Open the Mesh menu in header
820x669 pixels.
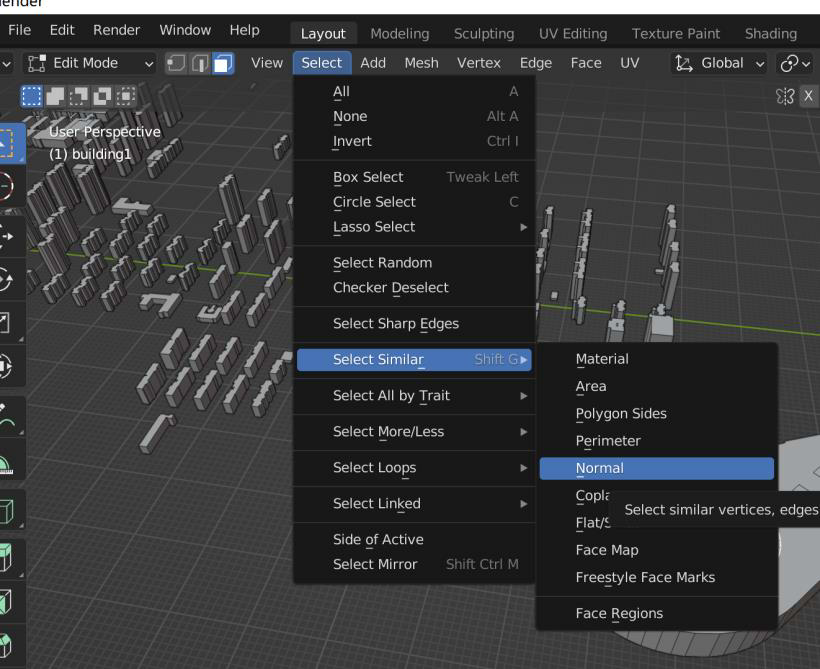pyautogui.click(x=421, y=63)
